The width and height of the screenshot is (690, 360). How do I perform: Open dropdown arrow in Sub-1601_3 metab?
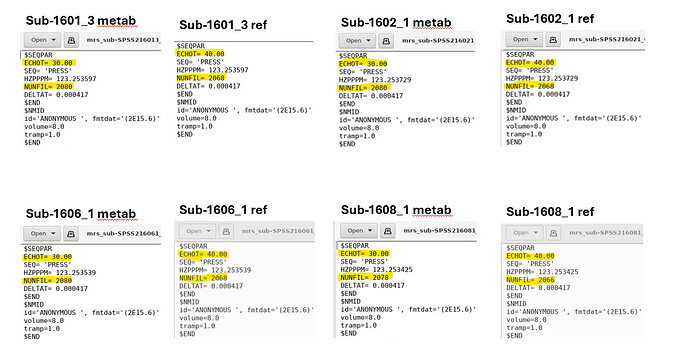[54, 40]
